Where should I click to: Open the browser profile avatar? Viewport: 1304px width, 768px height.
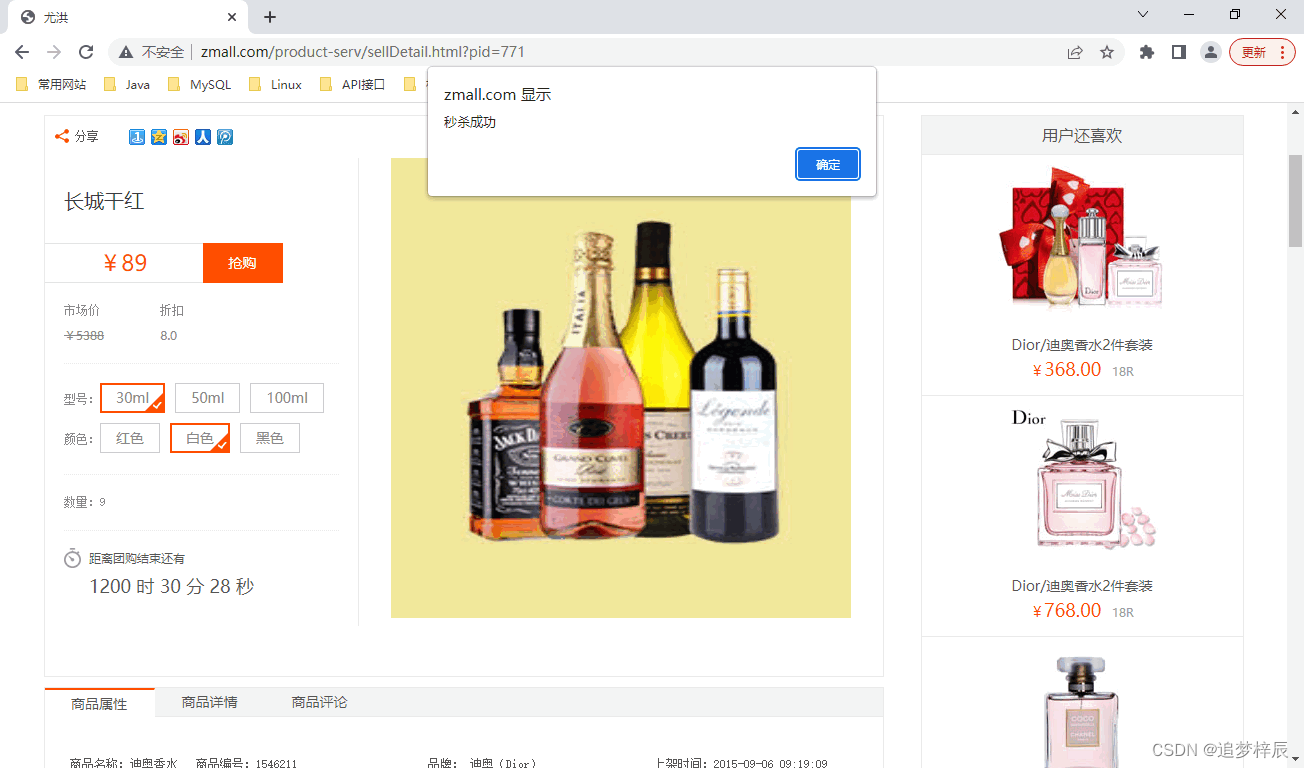point(1211,52)
